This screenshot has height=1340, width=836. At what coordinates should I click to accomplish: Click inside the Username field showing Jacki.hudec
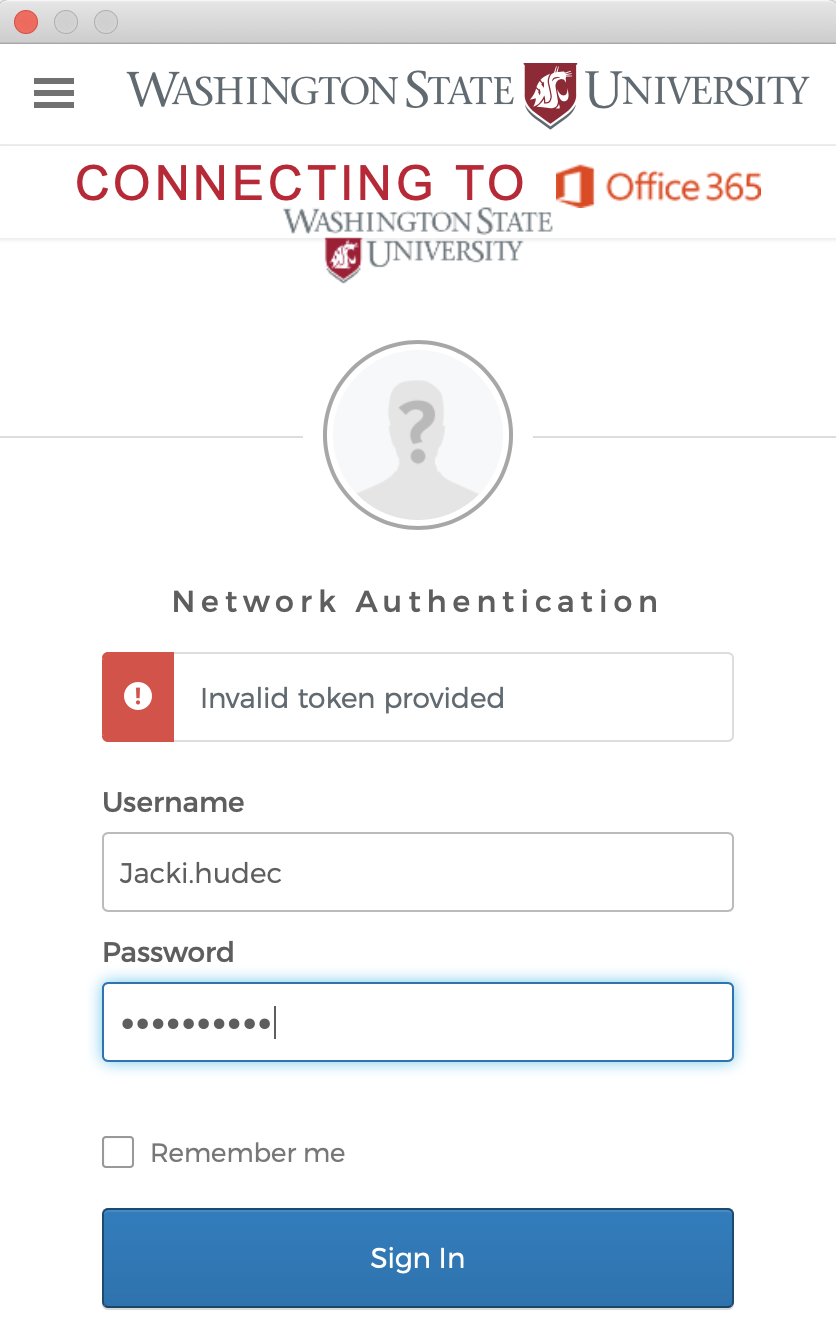tap(417, 871)
